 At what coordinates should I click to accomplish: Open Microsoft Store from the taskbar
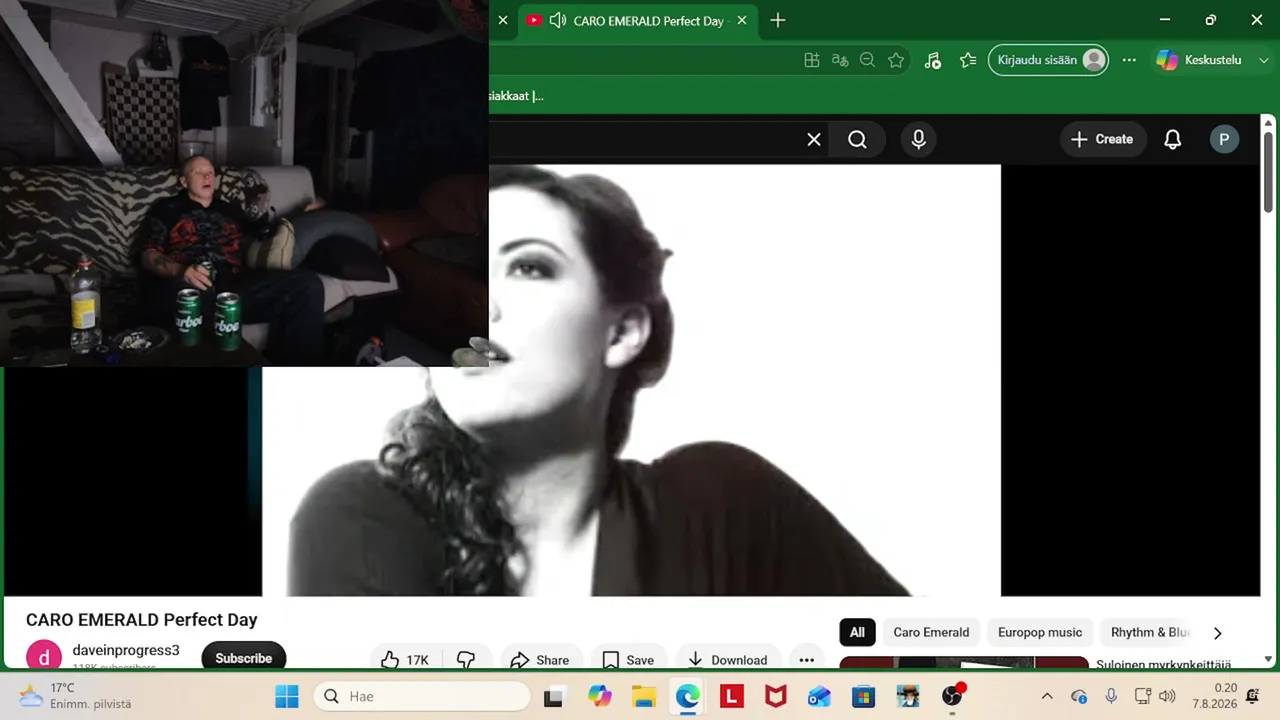click(x=864, y=696)
